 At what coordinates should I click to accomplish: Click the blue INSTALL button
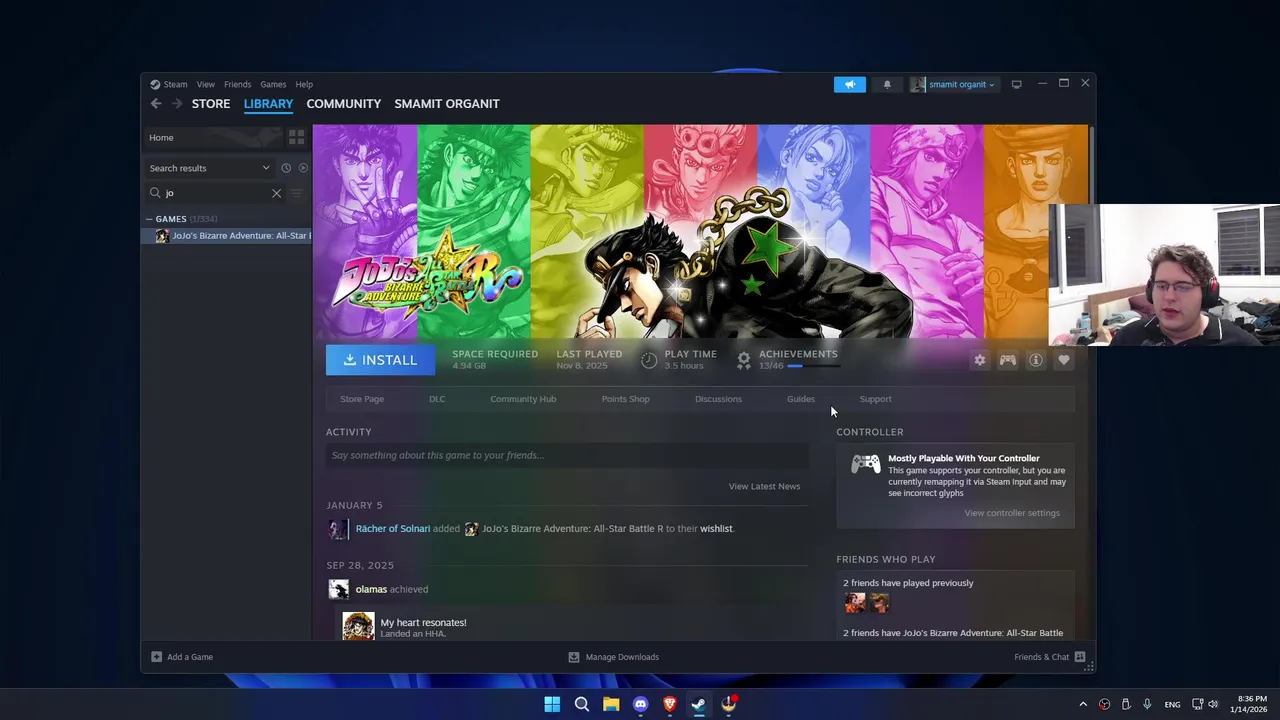click(x=380, y=360)
